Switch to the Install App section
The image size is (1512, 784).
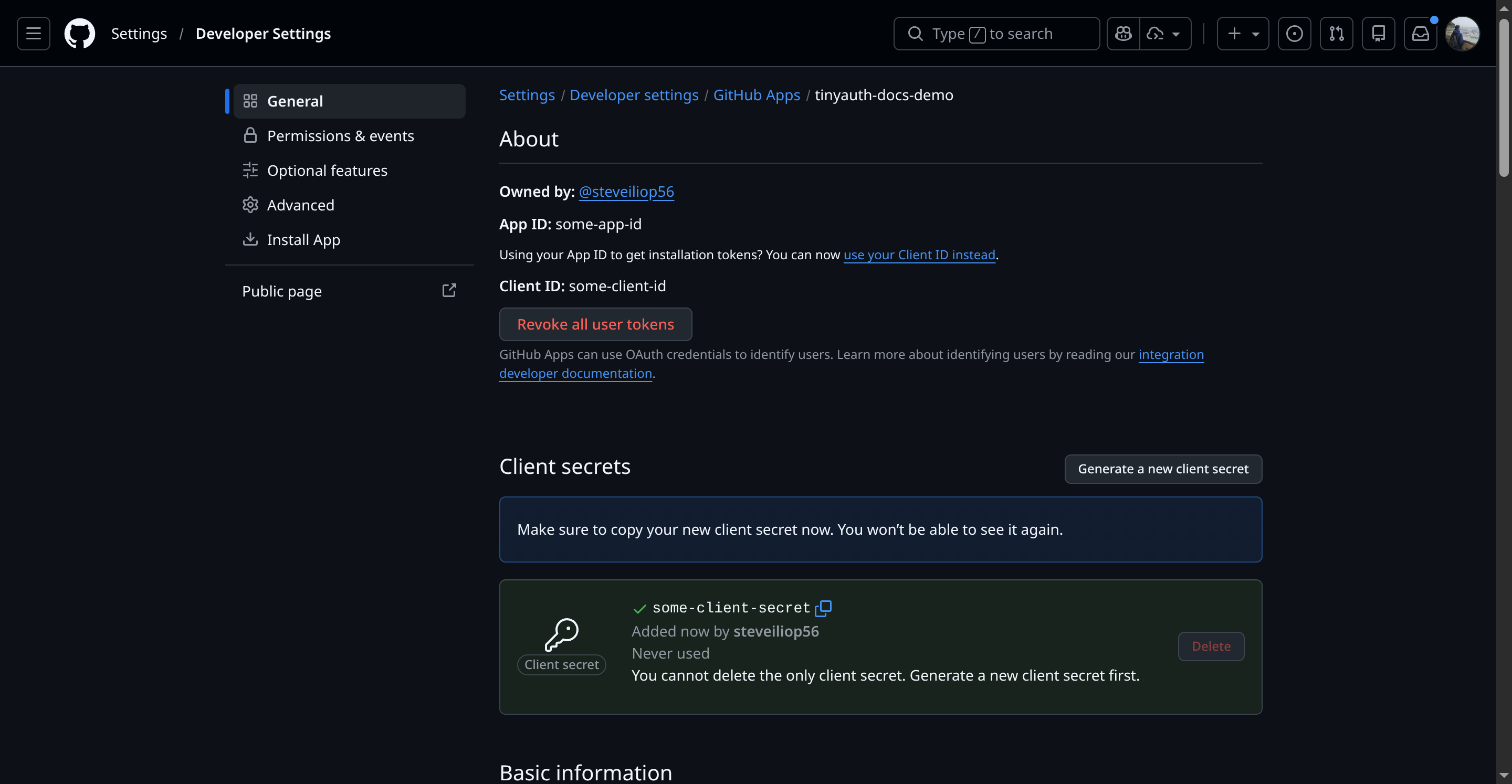(303, 239)
